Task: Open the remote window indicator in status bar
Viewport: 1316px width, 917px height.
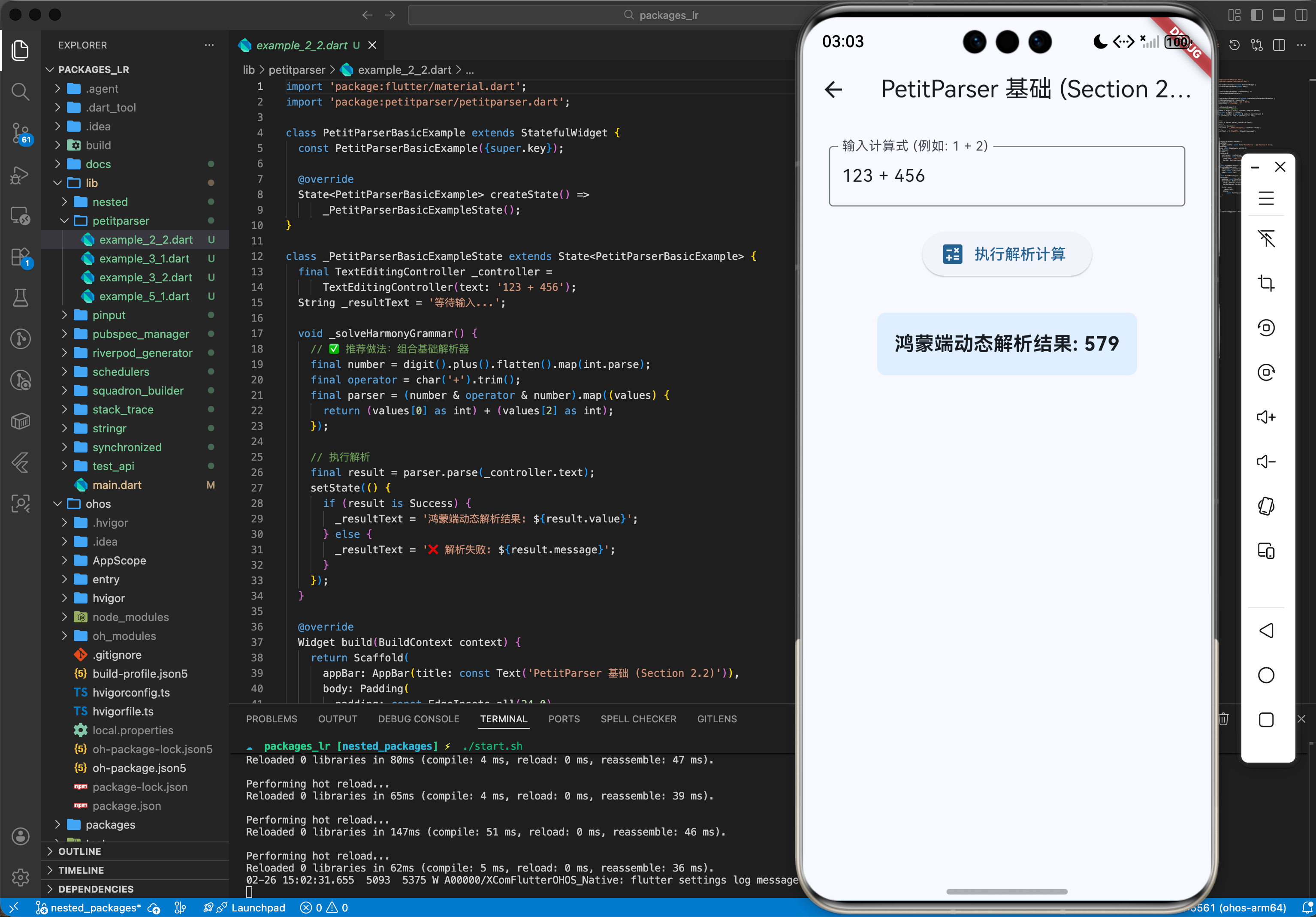Action: (14, 908)
